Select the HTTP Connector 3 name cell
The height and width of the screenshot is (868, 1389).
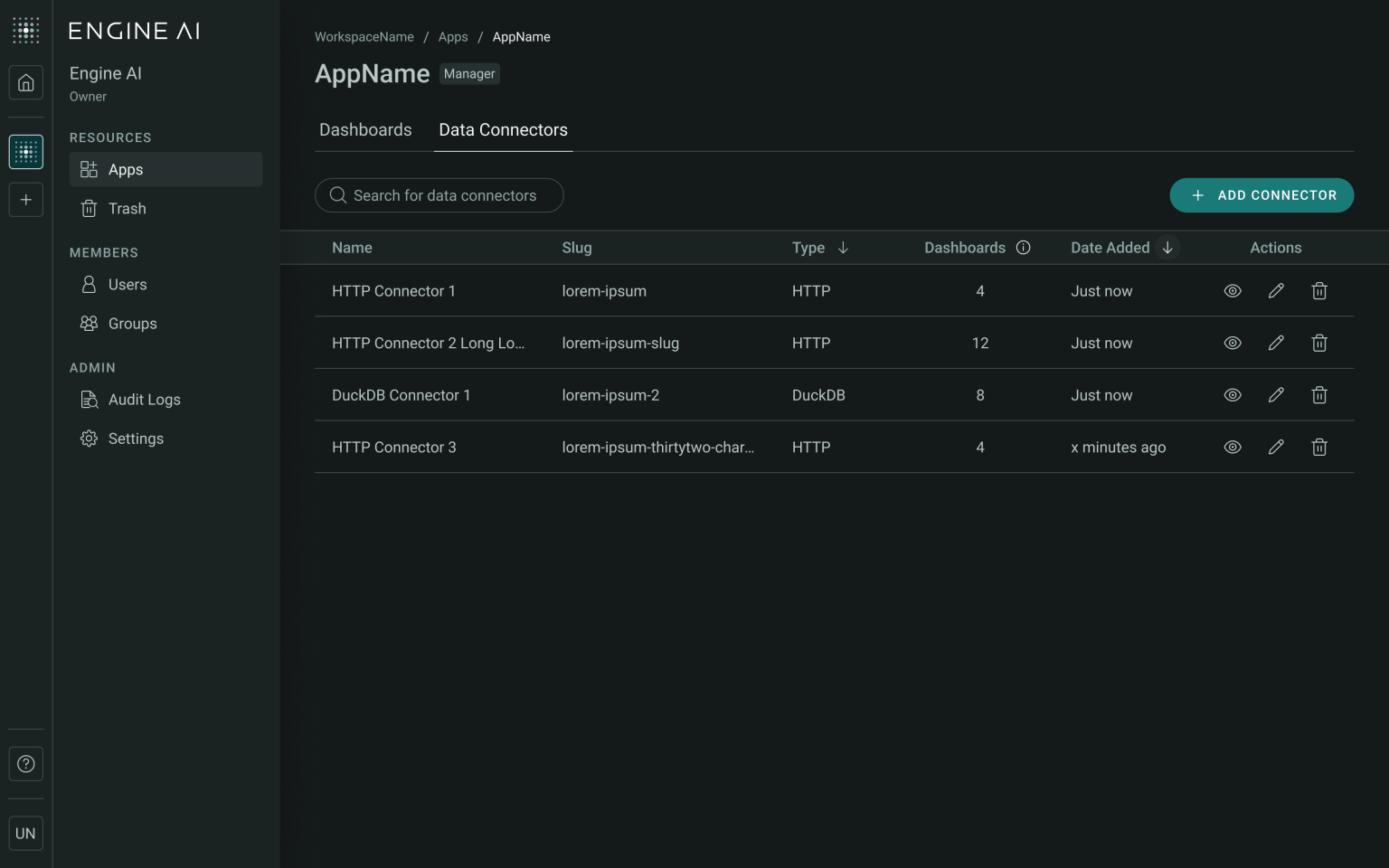point(393,448)
